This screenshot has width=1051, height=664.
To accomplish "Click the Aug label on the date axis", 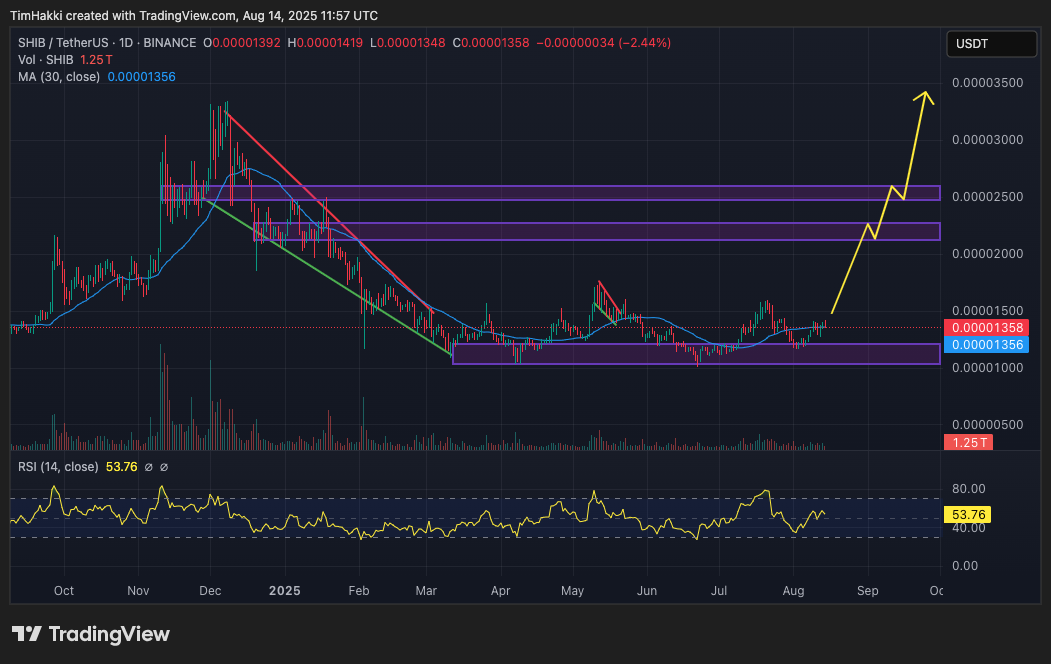I will [793, 591].
